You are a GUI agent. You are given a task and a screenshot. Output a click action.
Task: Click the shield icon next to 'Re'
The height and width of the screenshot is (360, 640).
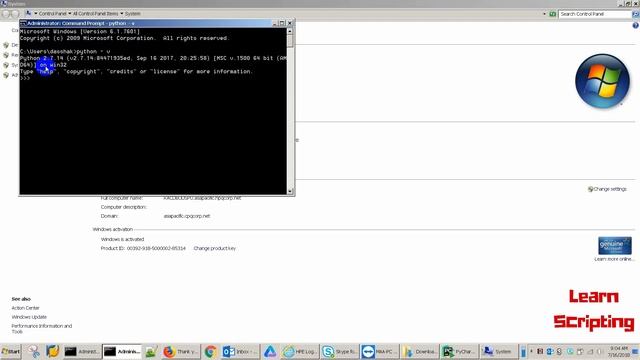(6, 55)
